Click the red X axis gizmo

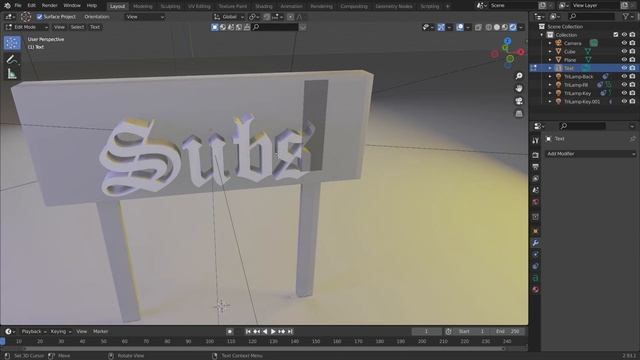point(521,52)
